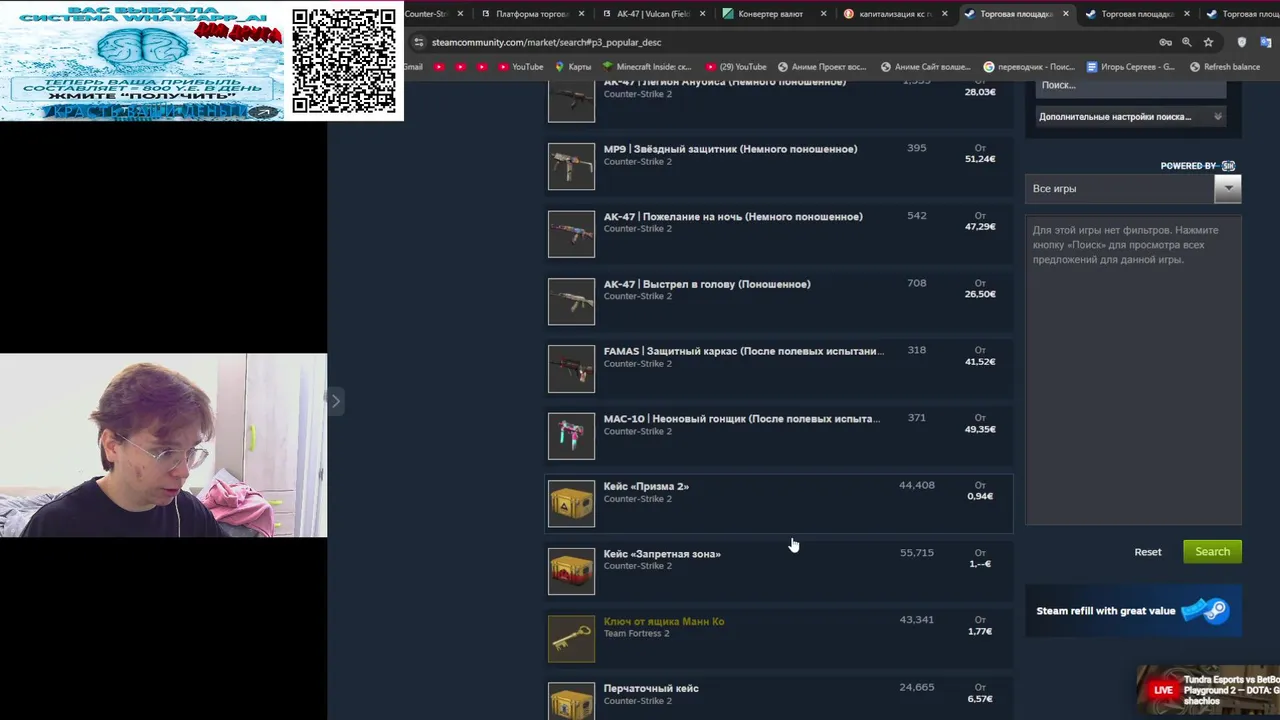This screenshot has height=720, width=1280.
Task: Click the site info icon in address bar
Action: [419, 42]
